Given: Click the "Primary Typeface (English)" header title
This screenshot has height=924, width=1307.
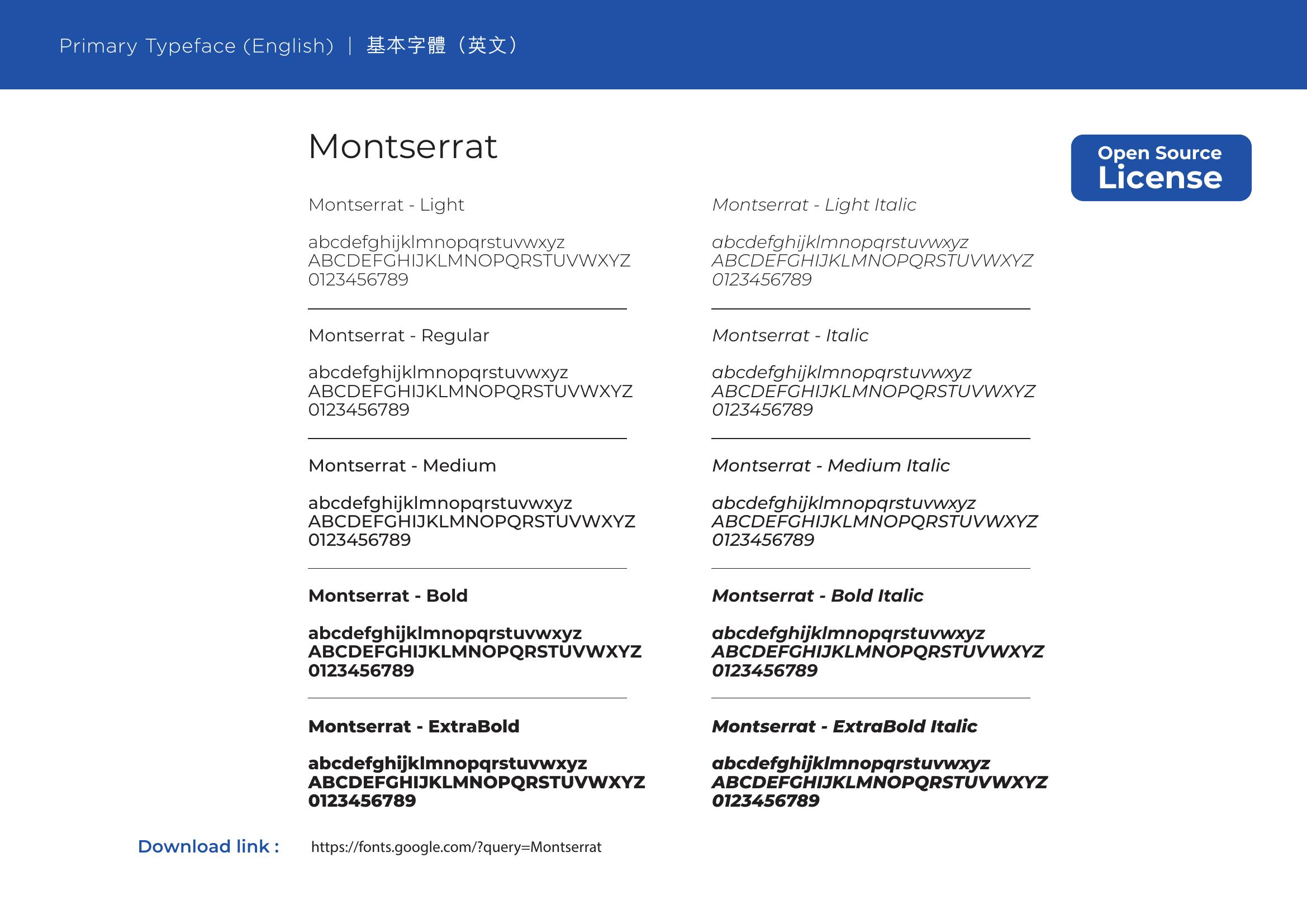Looking at the screenshot, I should [196, 45].
